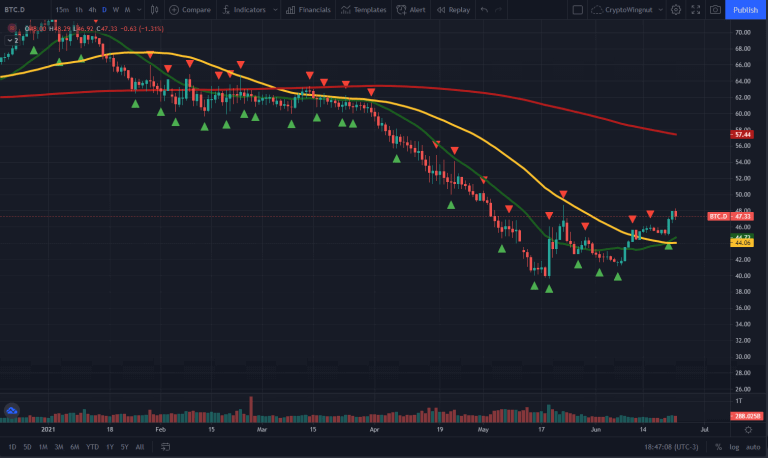The width and height of the screenshot is (768, 458).
Task: Set date range to 1Y
Action: tap(110, 447)
